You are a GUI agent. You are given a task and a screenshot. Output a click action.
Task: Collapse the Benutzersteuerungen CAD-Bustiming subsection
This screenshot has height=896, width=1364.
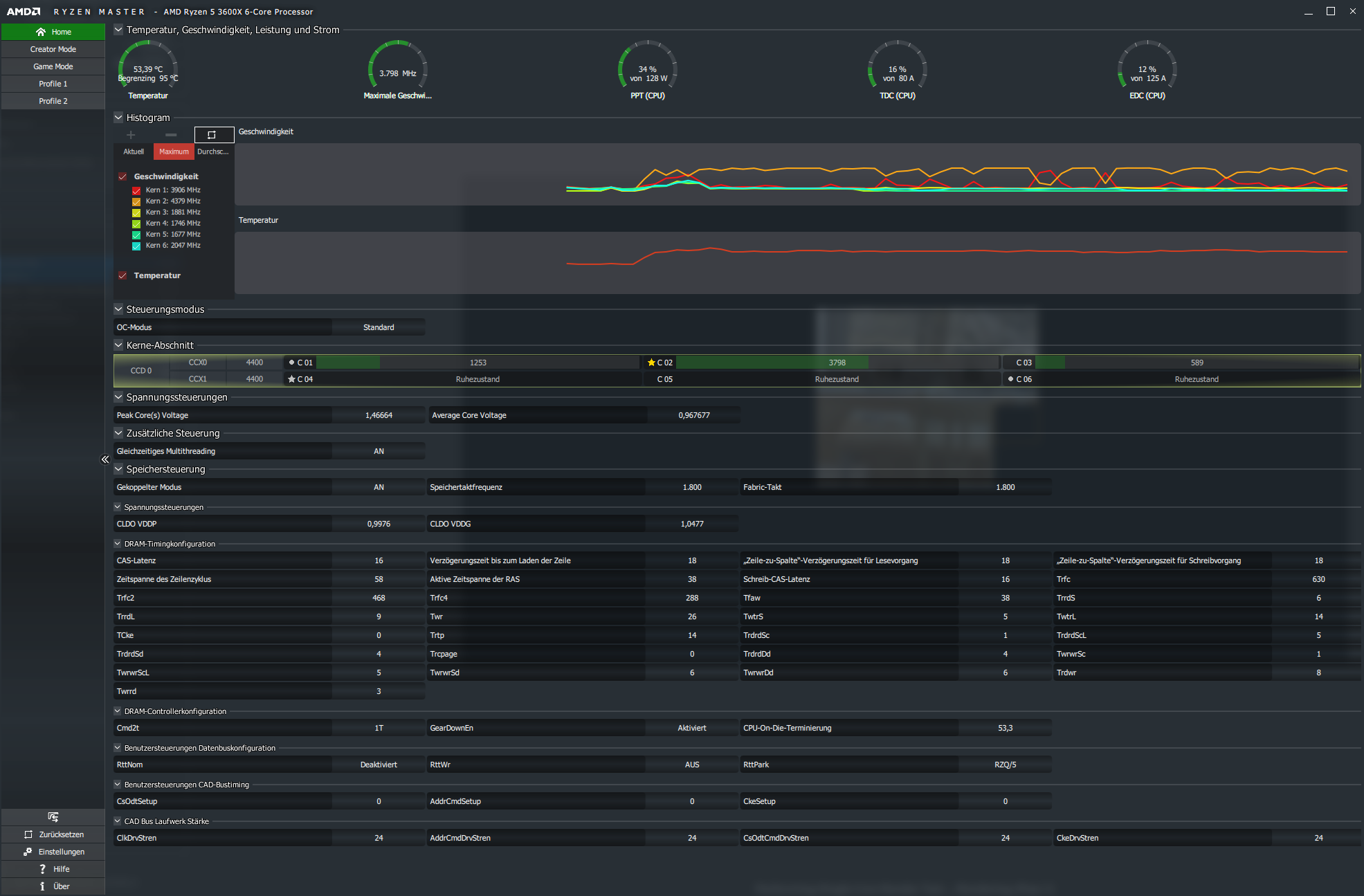pos(118,785)
